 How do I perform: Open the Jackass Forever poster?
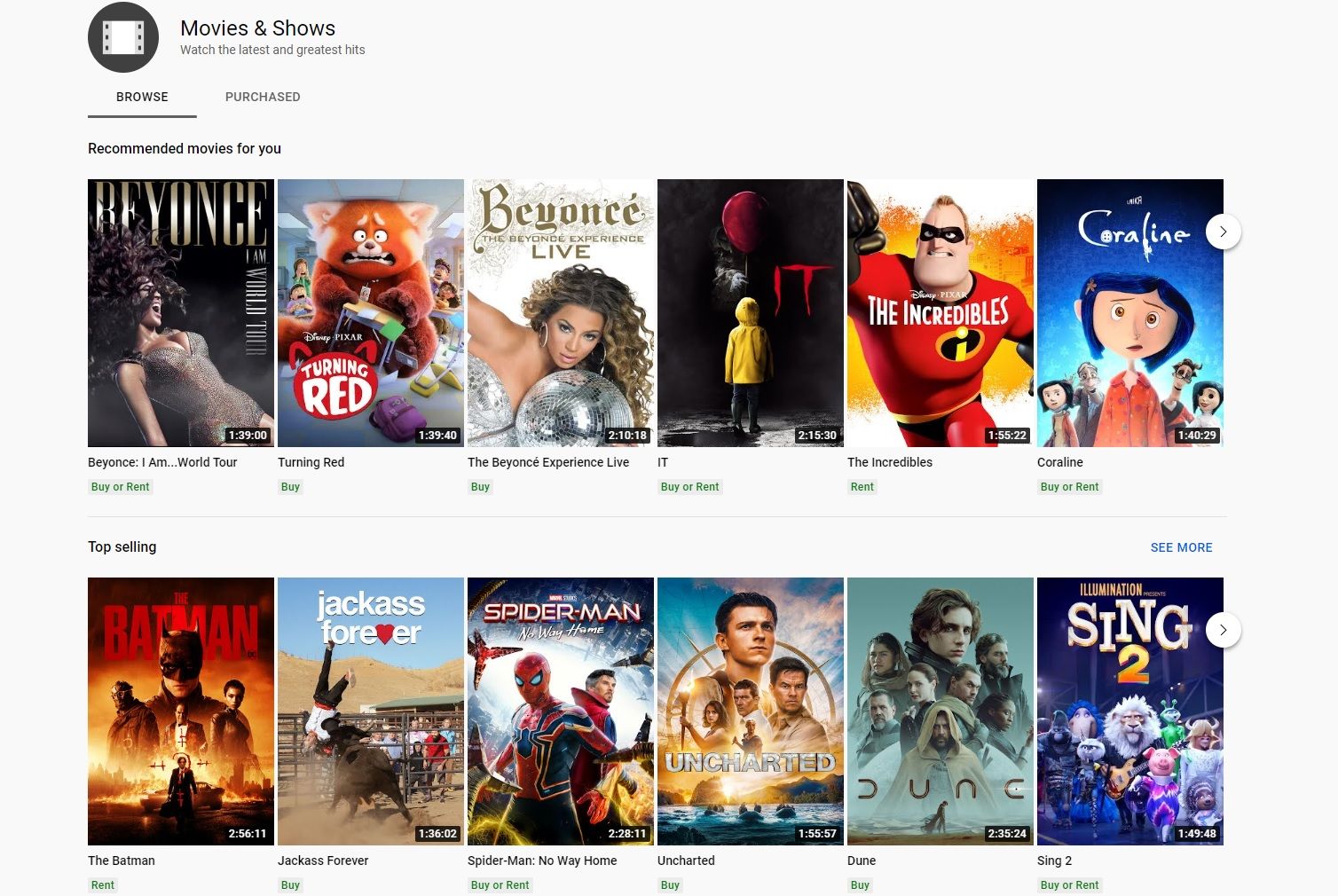pos(371,711)
